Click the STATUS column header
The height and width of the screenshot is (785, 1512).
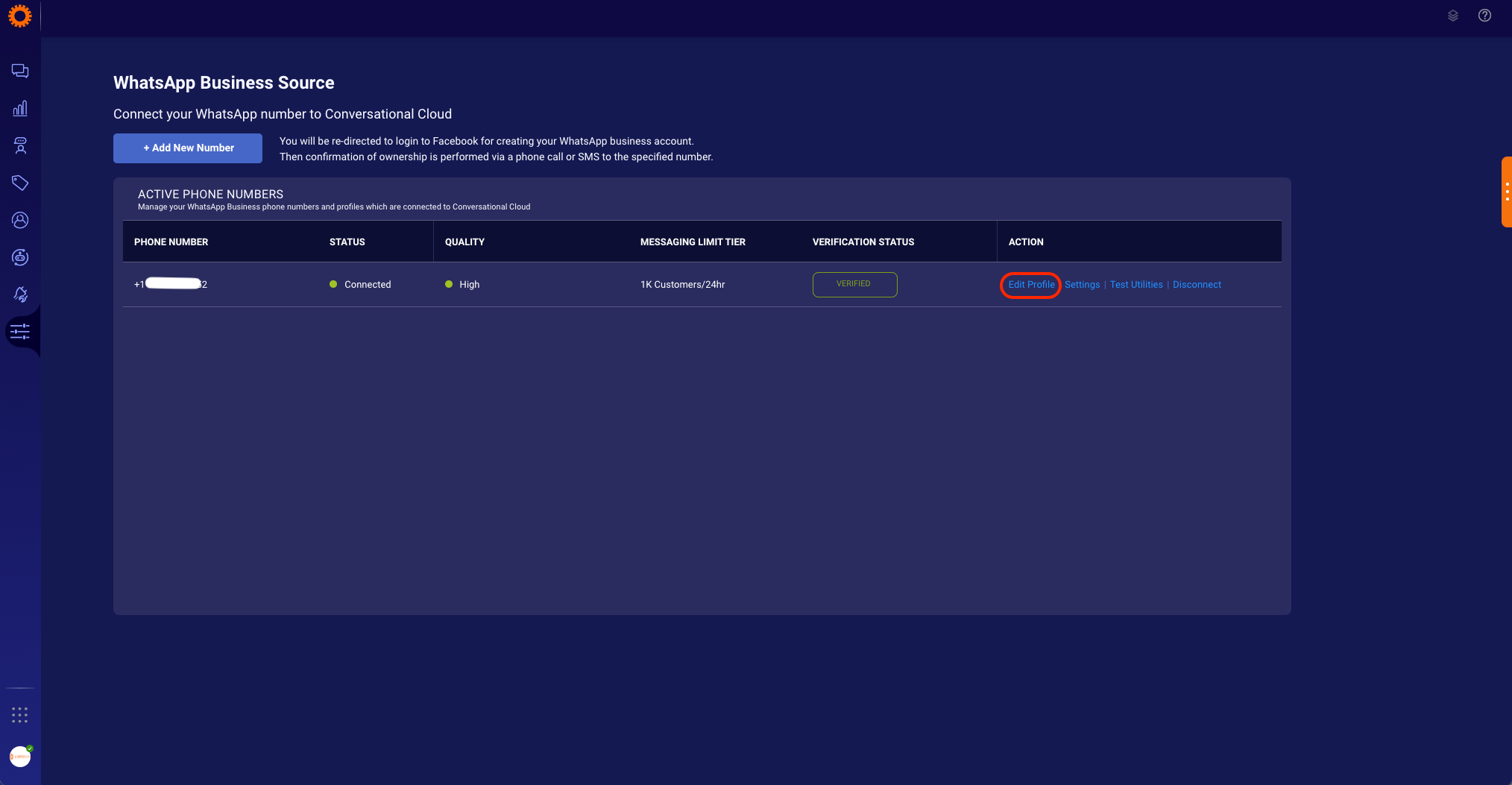coord(347,242)
